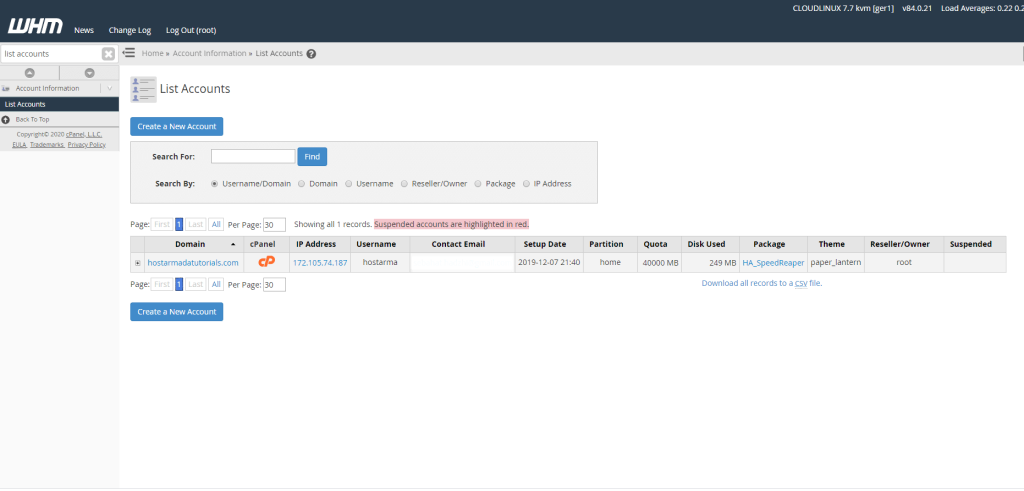Open hostarmadatutorials.com domain link
Viewport: 1024px width, 491px height.
coord(193,262)
